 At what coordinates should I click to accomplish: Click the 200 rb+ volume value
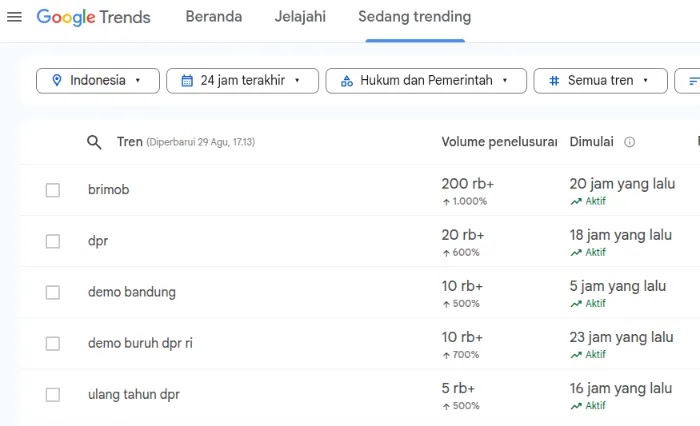[x=468, y=184]
